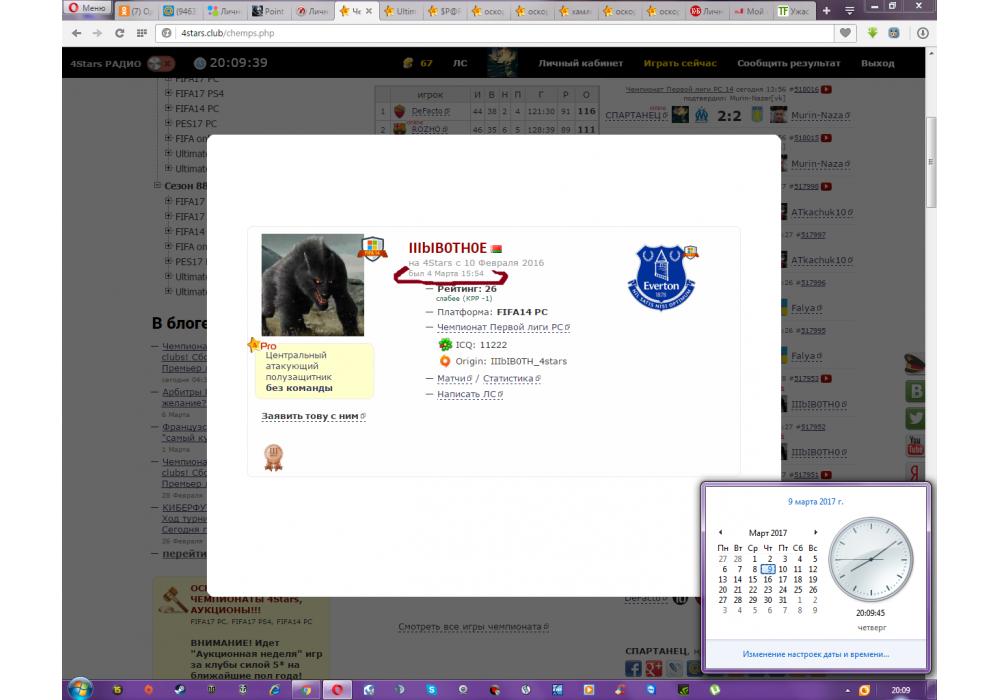Open the Windows Start menu
The height and width of the screenshot is (700, 1000).
[x=80, y=689]
